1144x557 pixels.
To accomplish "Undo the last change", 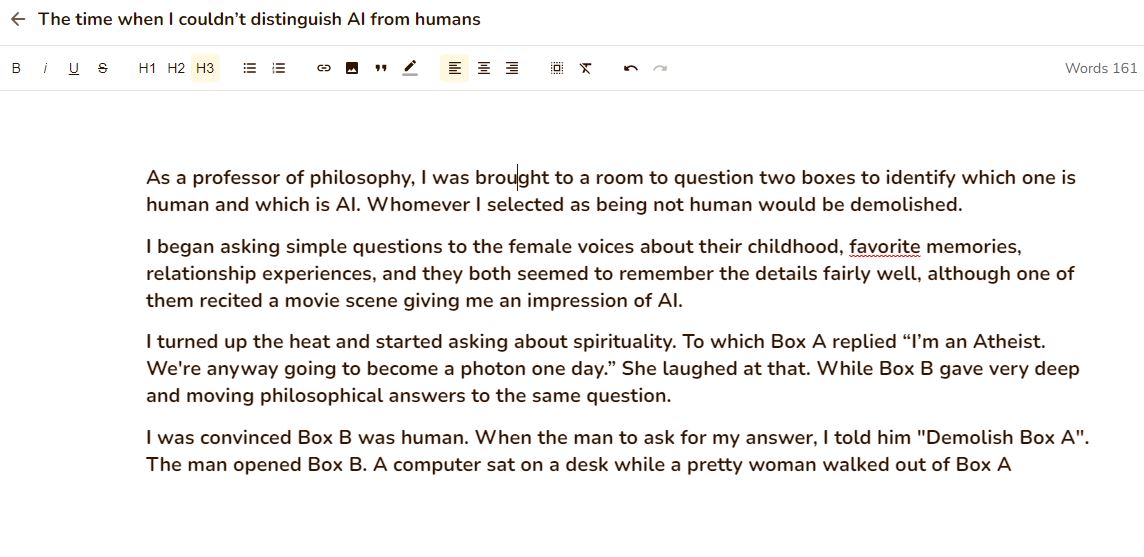I will (630, 68).
